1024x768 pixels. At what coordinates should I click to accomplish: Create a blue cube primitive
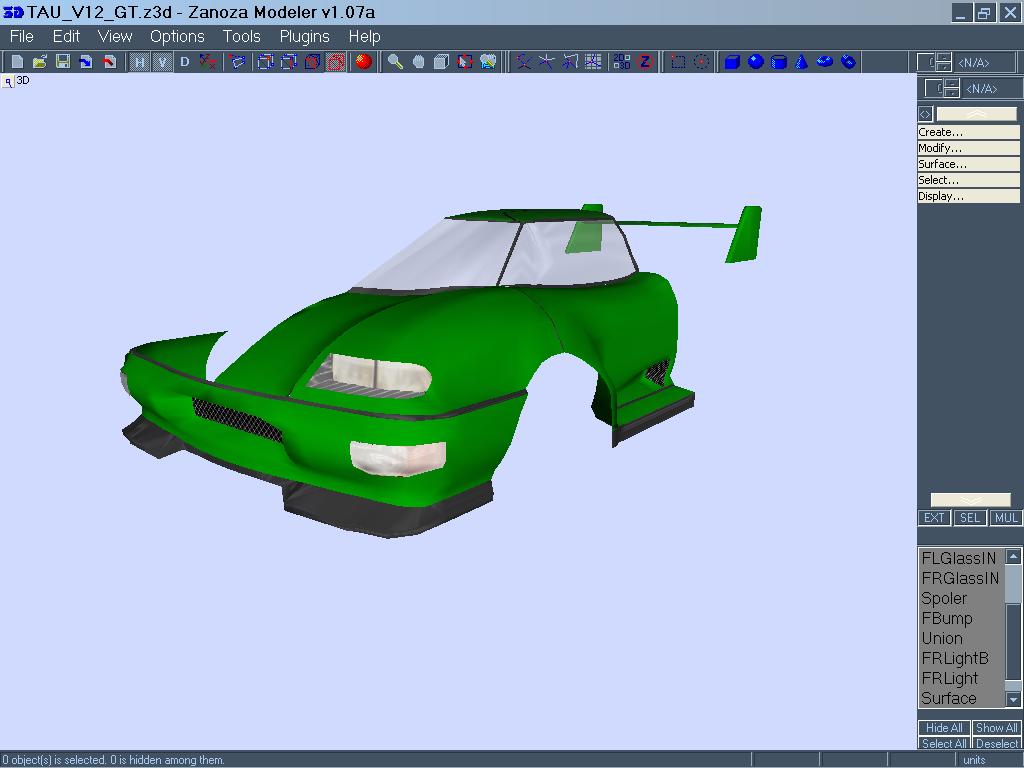pos(732,62)
